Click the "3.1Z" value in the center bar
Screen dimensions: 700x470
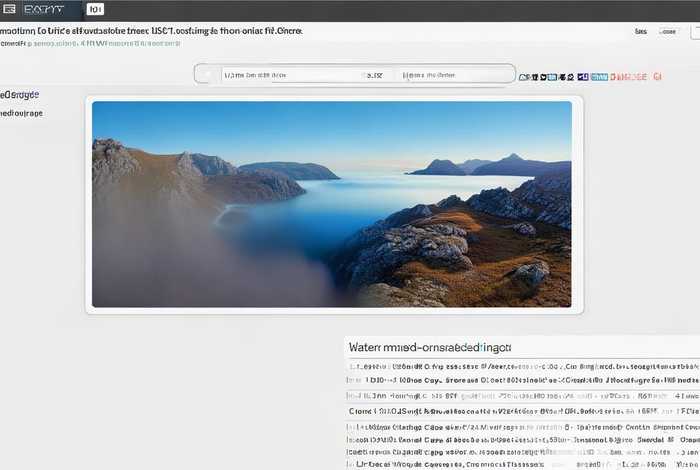pos(375,74)
